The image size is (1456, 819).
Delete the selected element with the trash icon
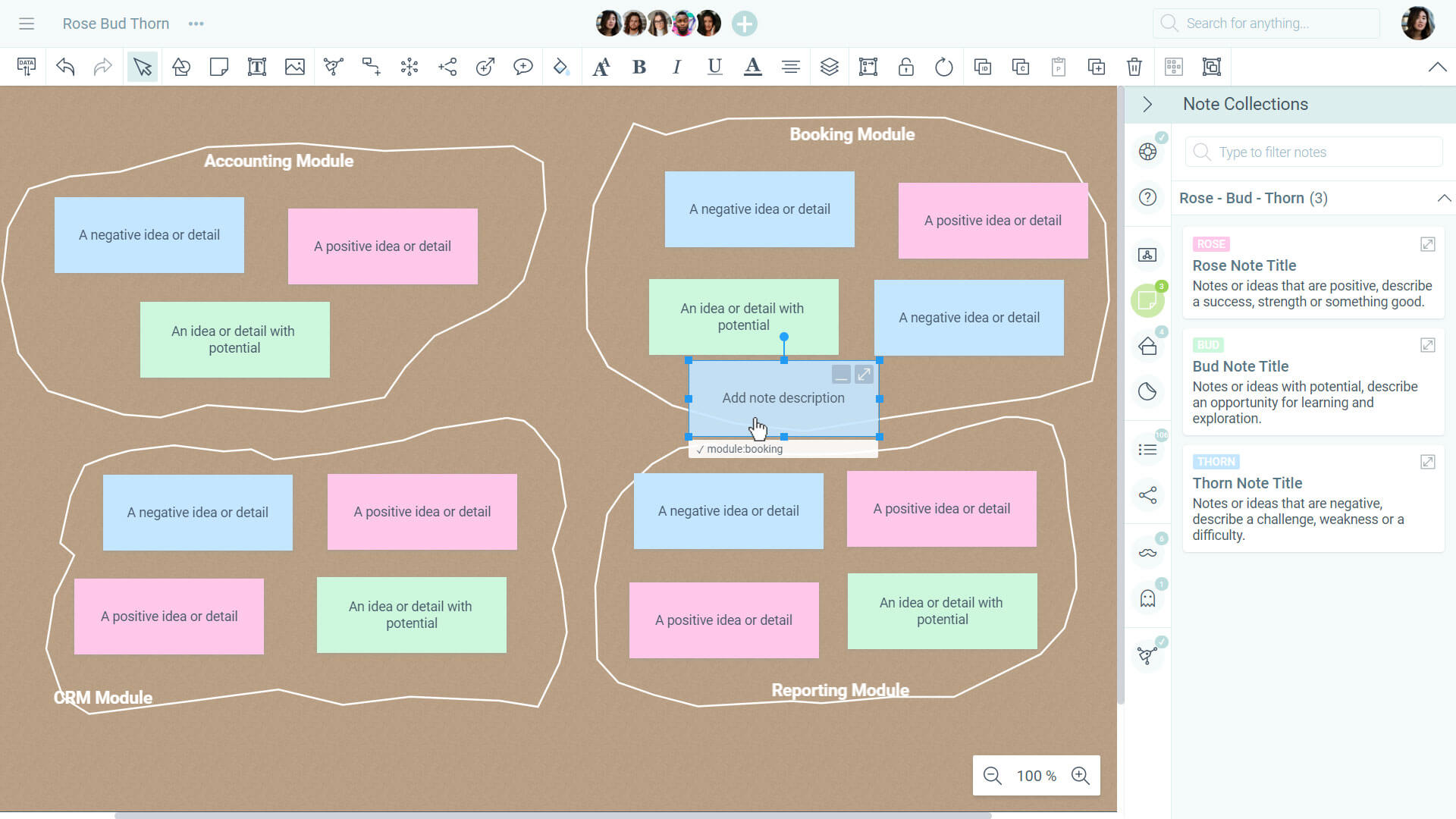[1134, 67]
